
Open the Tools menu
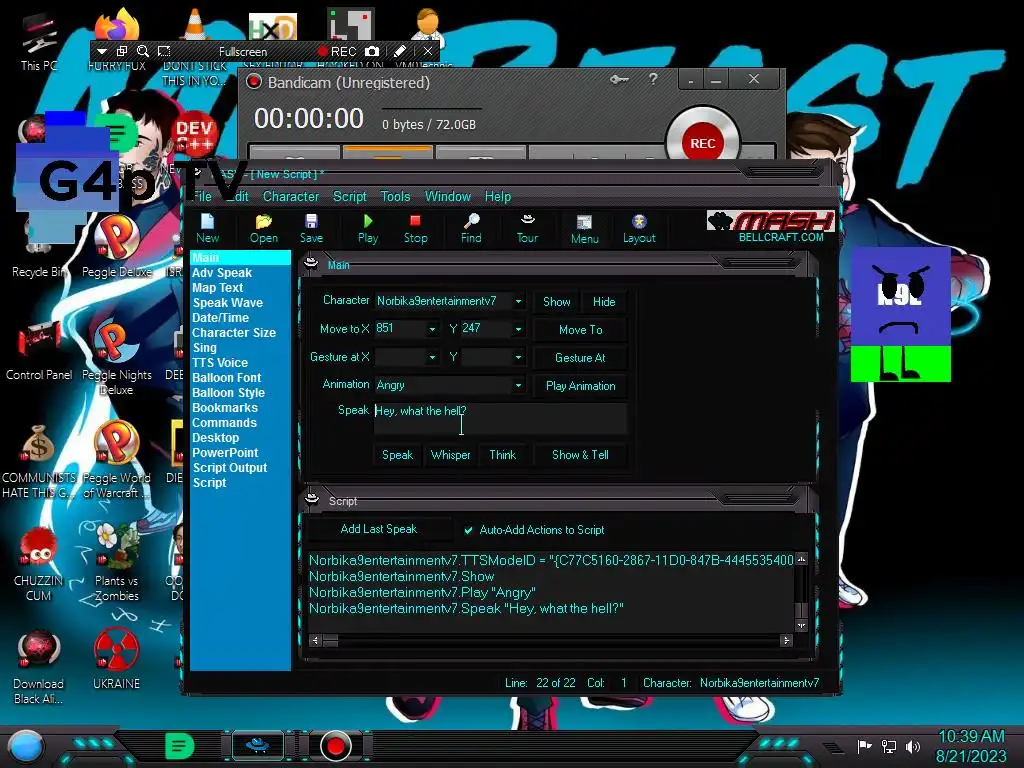395,197
